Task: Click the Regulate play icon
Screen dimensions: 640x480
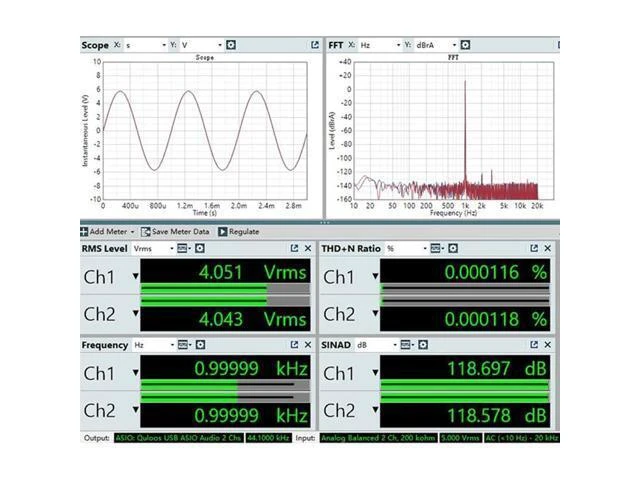Action: tap(222, 232)
